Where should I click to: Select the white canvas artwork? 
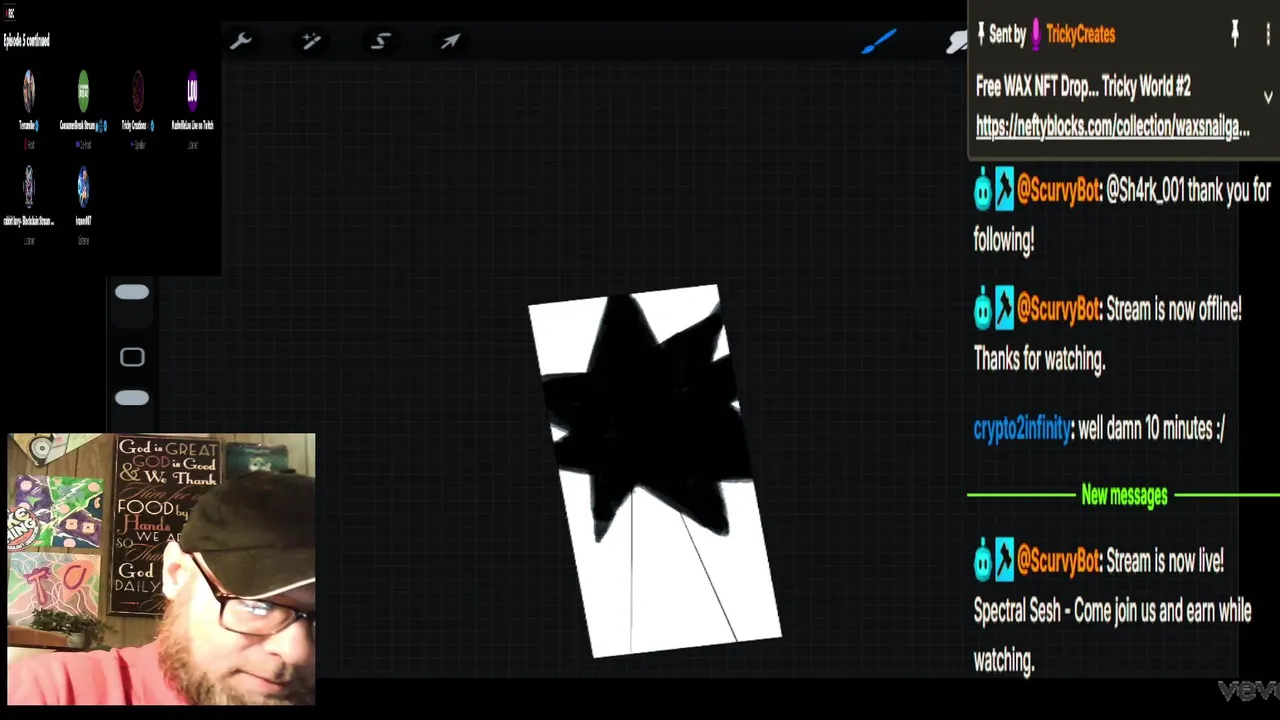click(654, 471)
